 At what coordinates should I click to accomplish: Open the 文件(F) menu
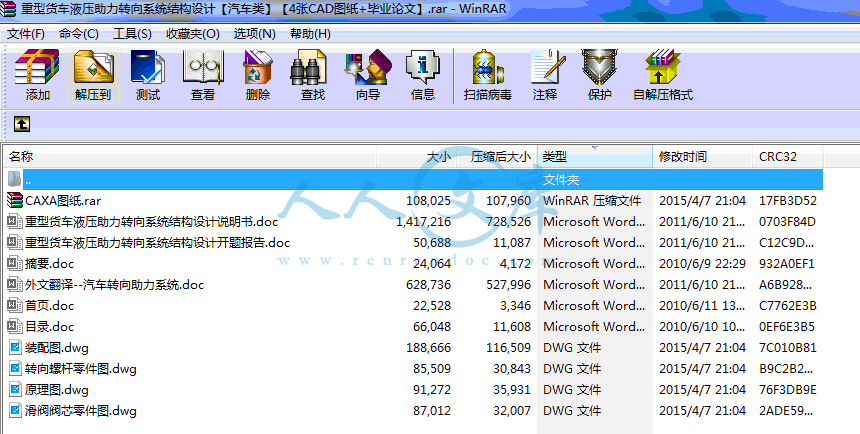tap(26, 34)
